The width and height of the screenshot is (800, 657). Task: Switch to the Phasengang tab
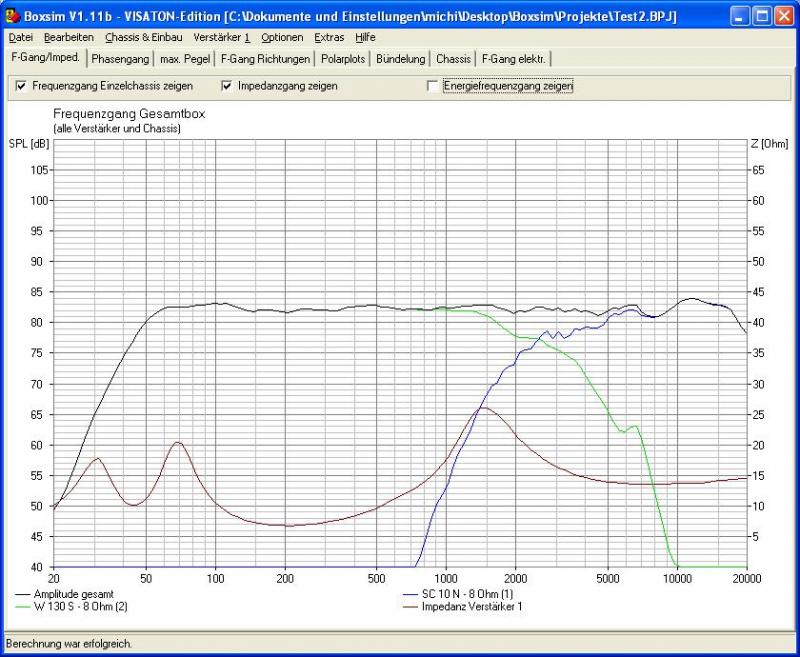(x=120, y=58)
